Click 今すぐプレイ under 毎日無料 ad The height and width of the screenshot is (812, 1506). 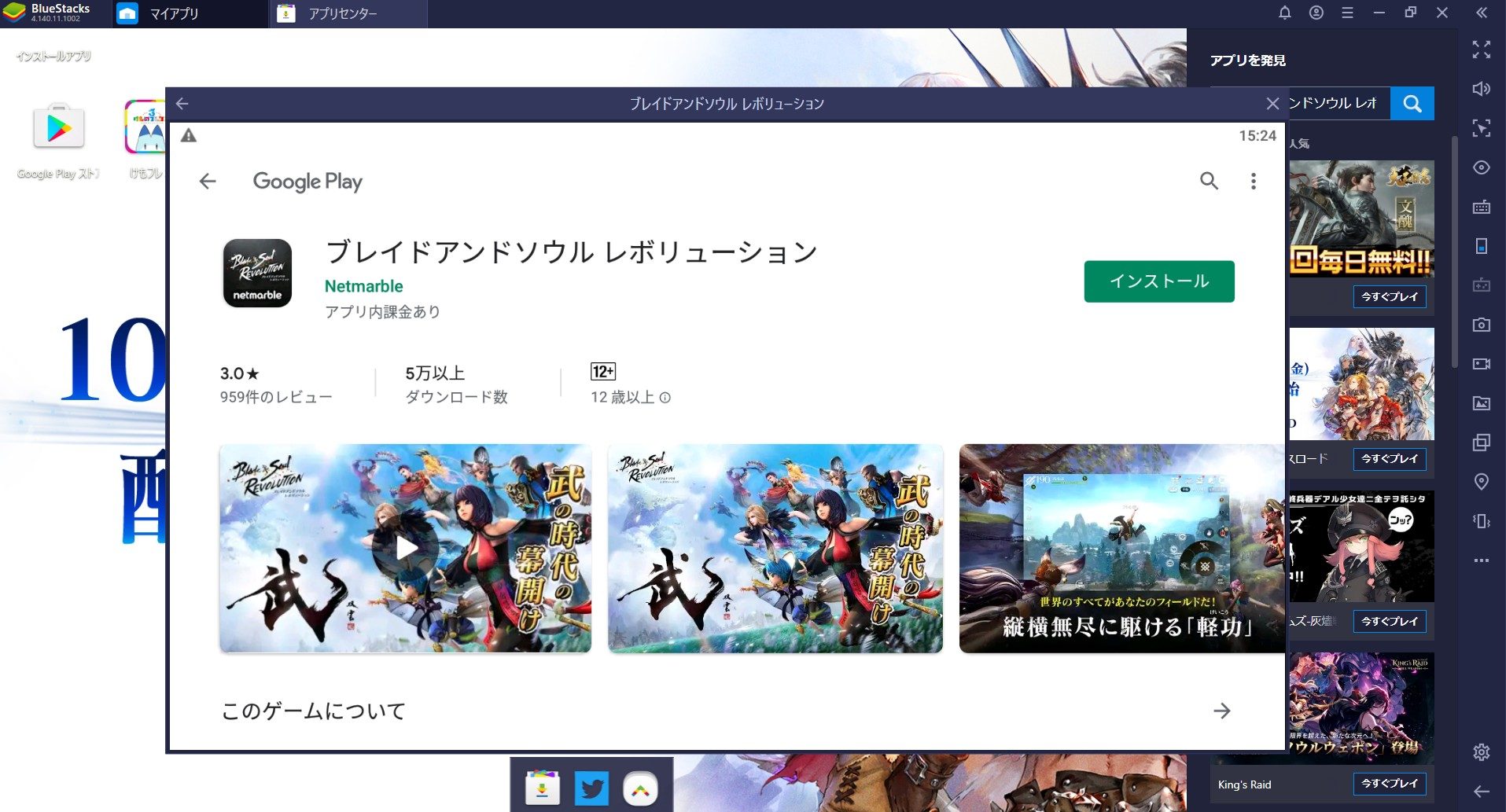click(1390, 297)
